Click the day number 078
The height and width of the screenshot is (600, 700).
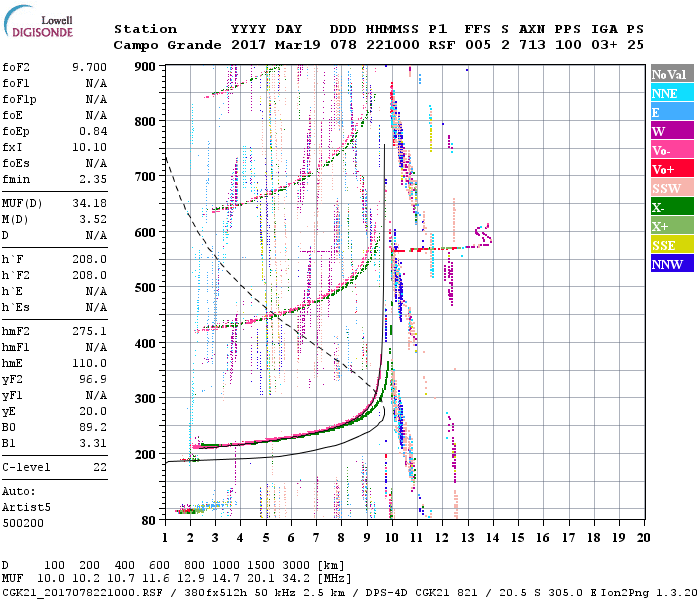[x=343, y=45]
